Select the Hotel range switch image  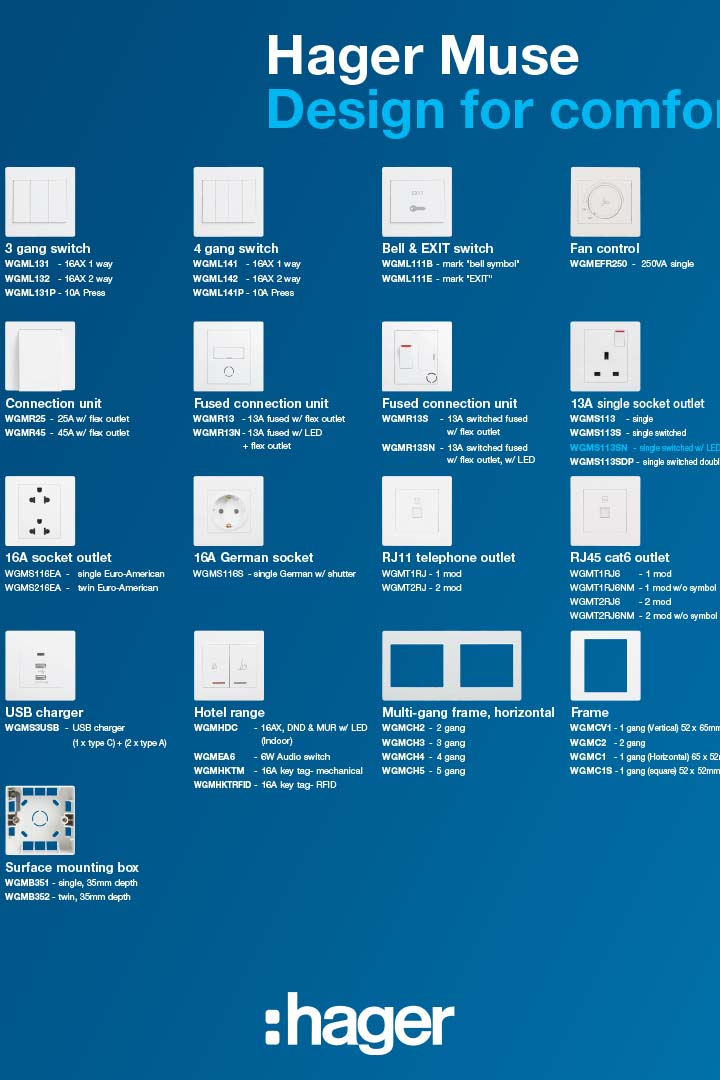pos(228,665)
